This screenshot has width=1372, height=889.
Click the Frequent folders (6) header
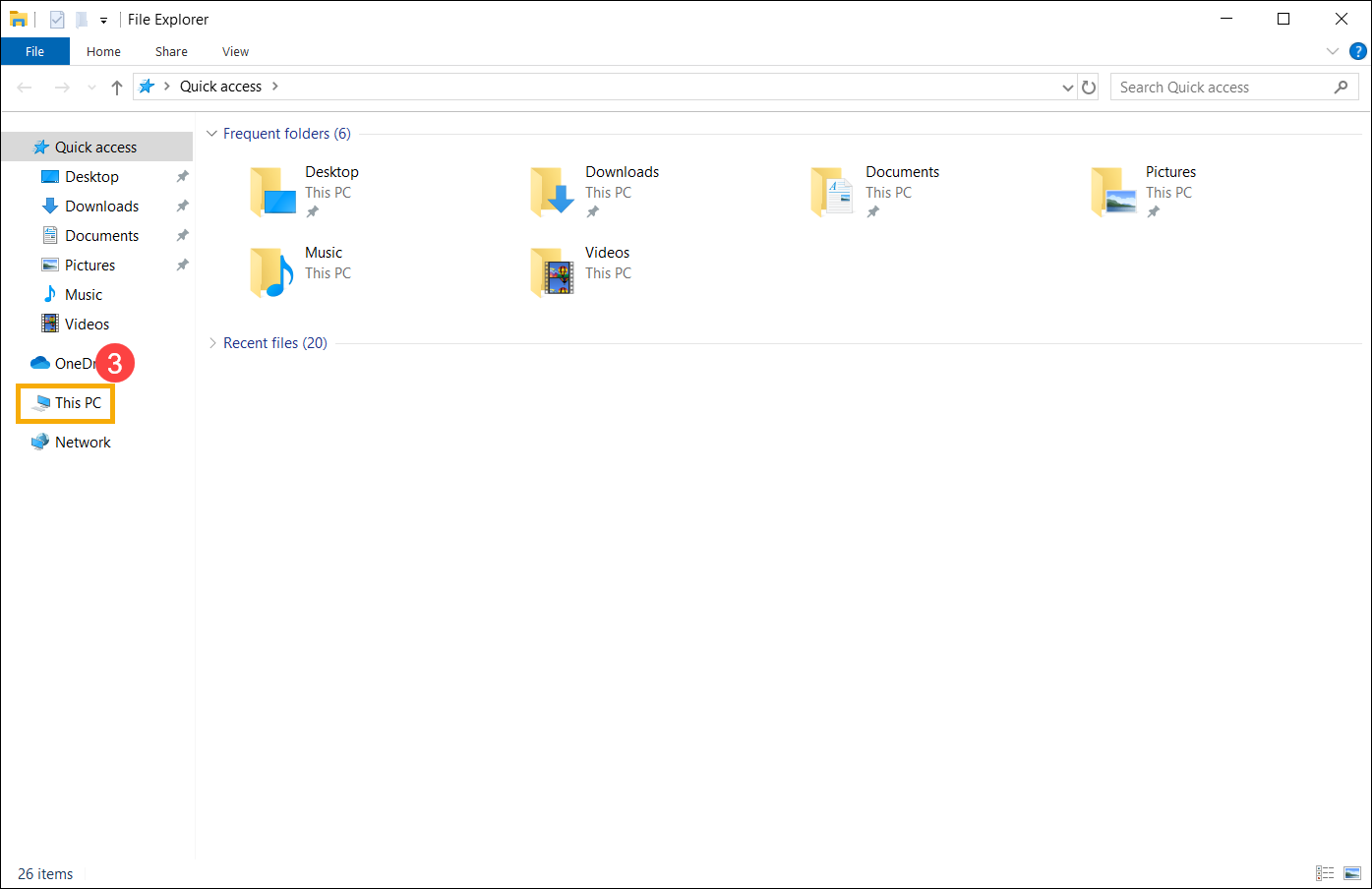286,134
